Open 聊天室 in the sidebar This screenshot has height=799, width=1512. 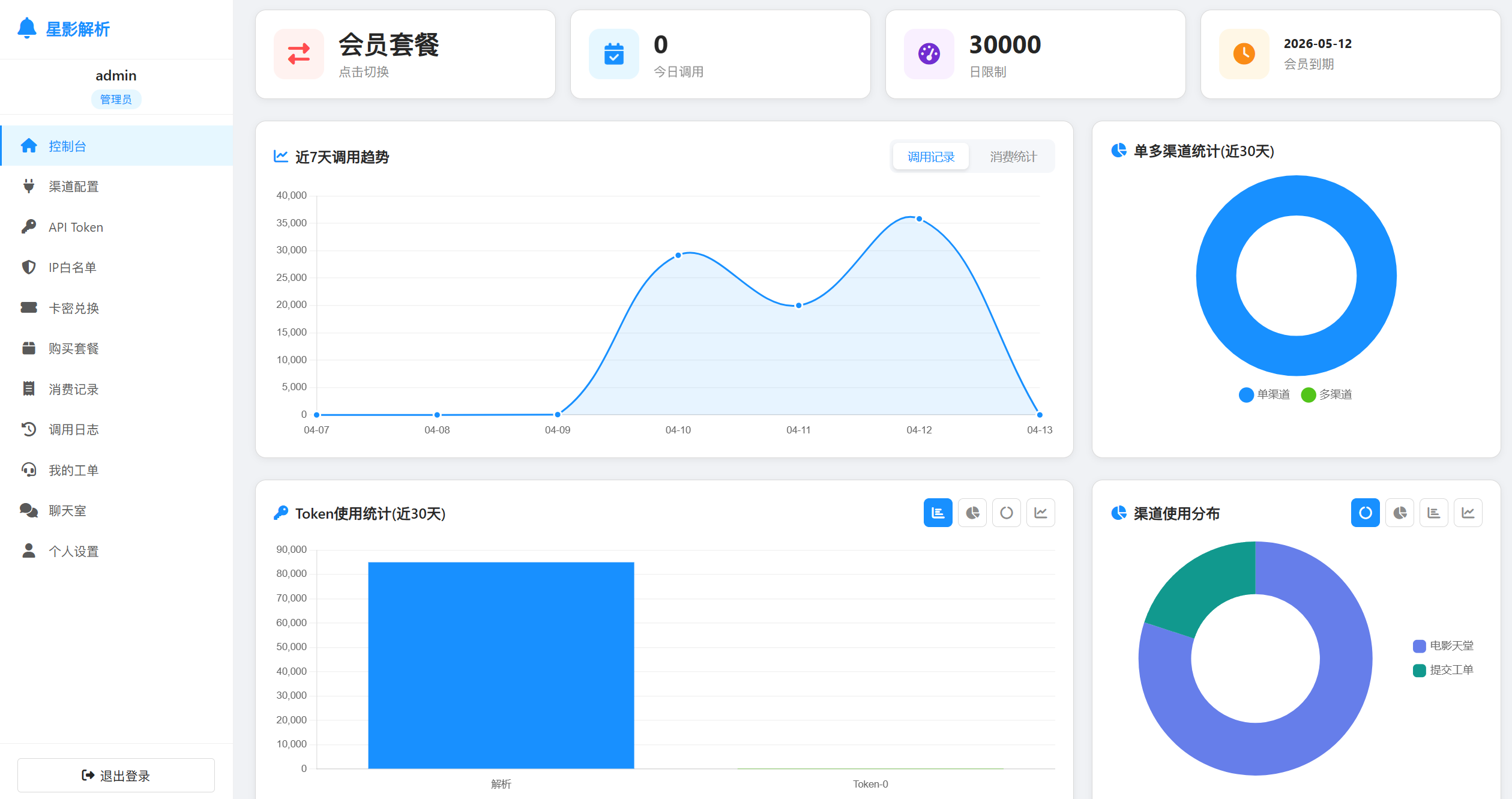[116, 510]
